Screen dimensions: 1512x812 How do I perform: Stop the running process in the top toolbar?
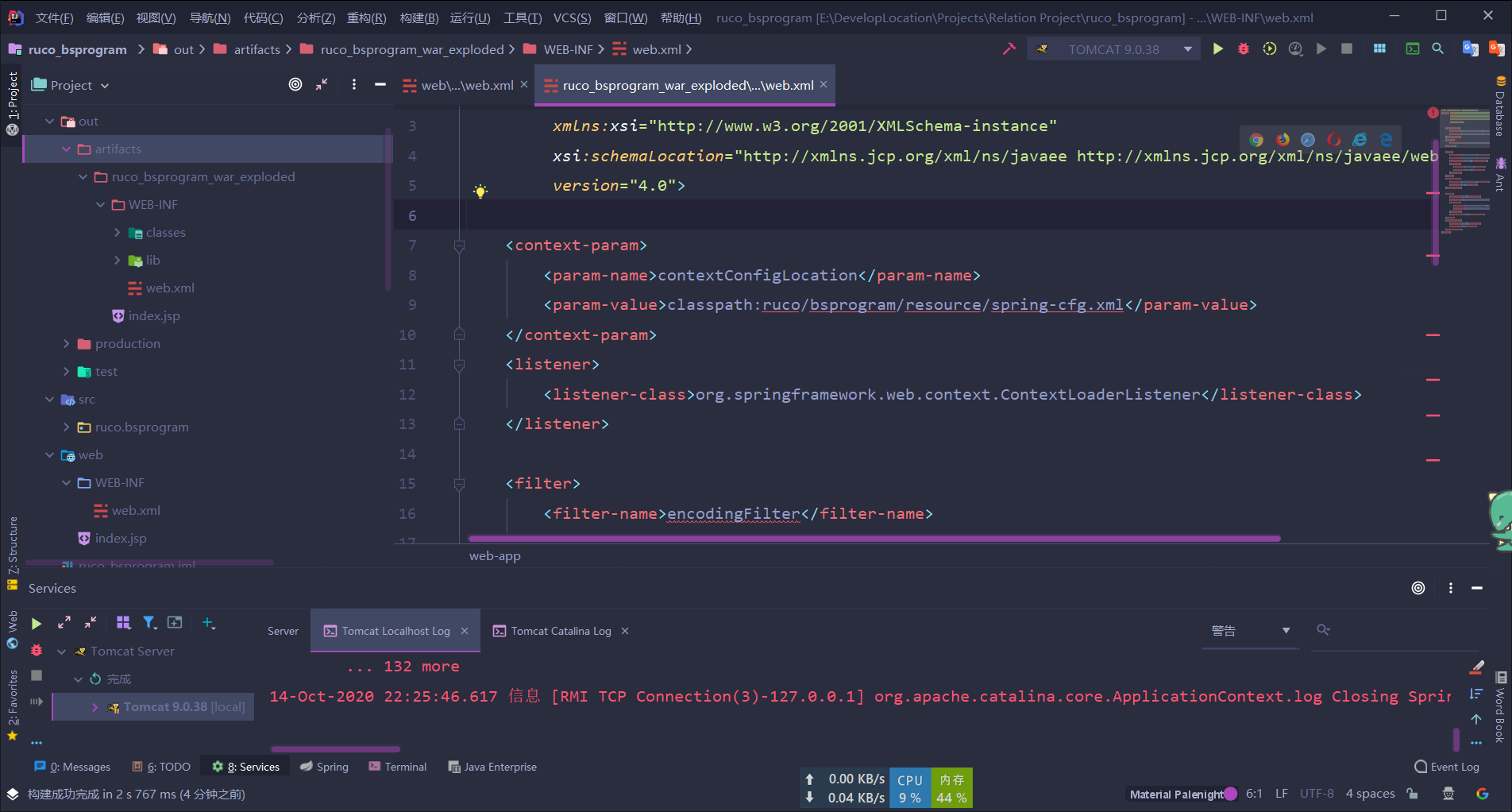coord(1347,49)
